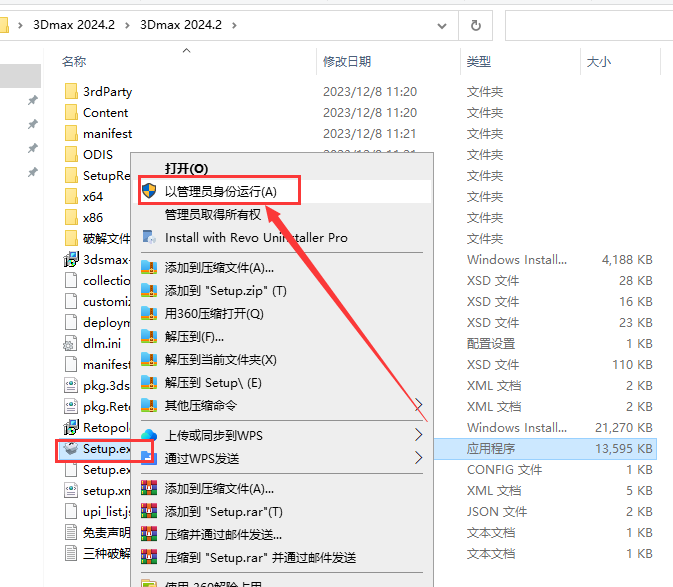Select the Retopology installer package icon

click(x=71, y=427)
